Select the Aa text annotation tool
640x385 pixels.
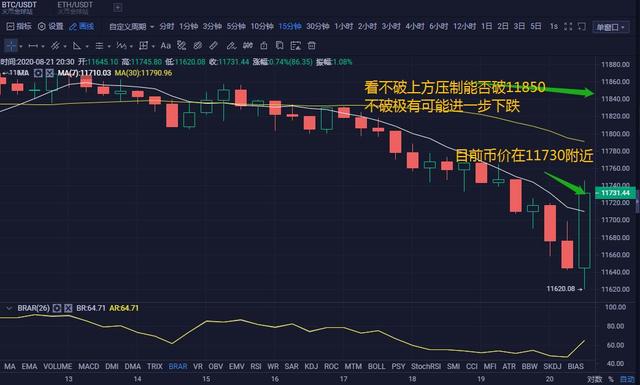(x=165, y=46)
